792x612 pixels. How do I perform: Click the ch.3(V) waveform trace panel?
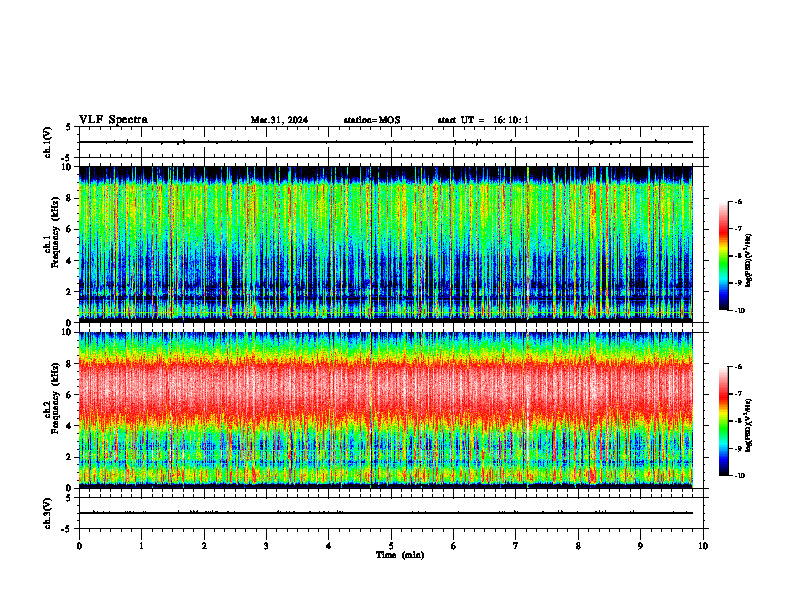tap(391, 513)
